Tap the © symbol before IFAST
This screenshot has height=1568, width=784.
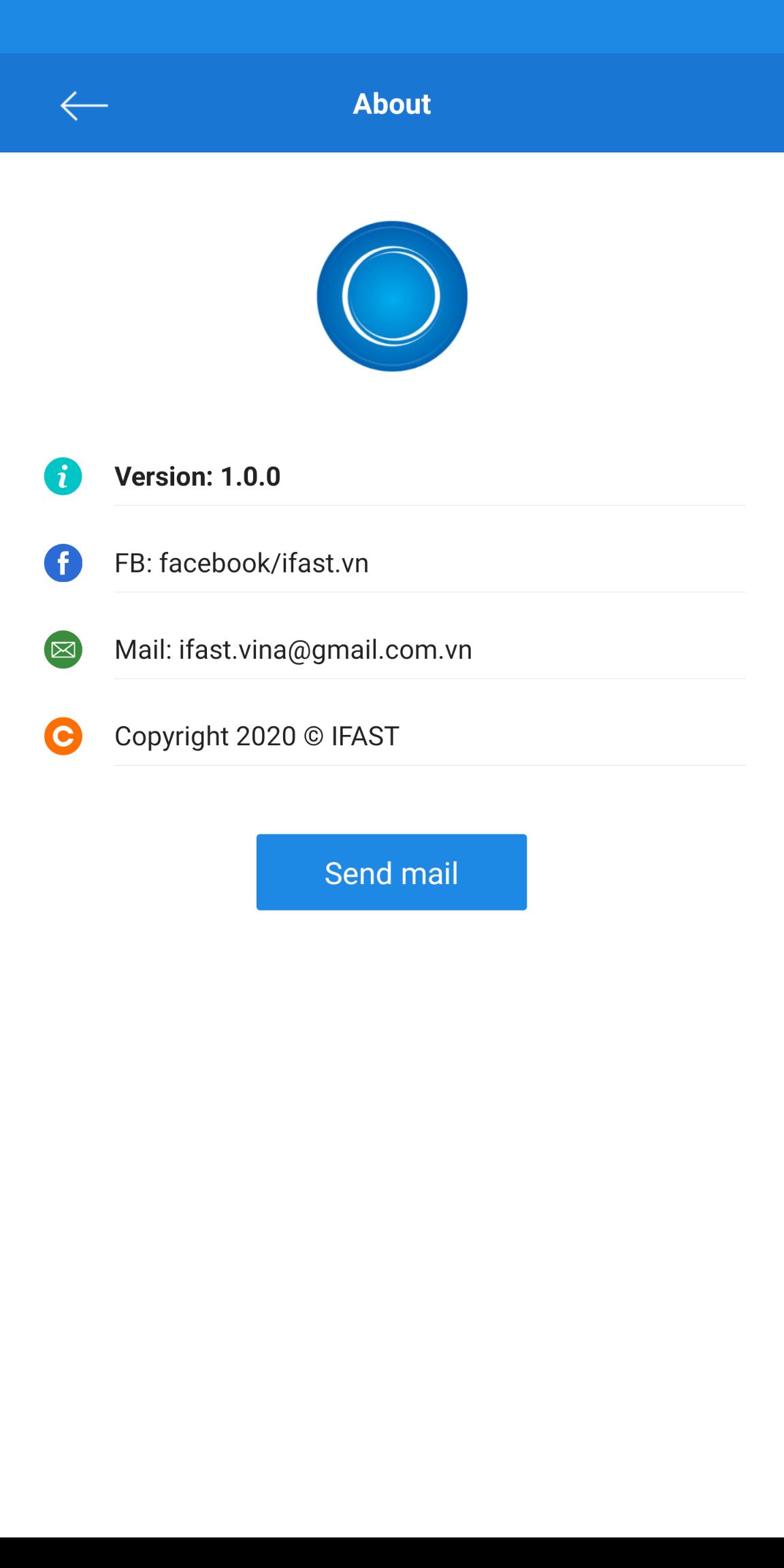[313, 736]
